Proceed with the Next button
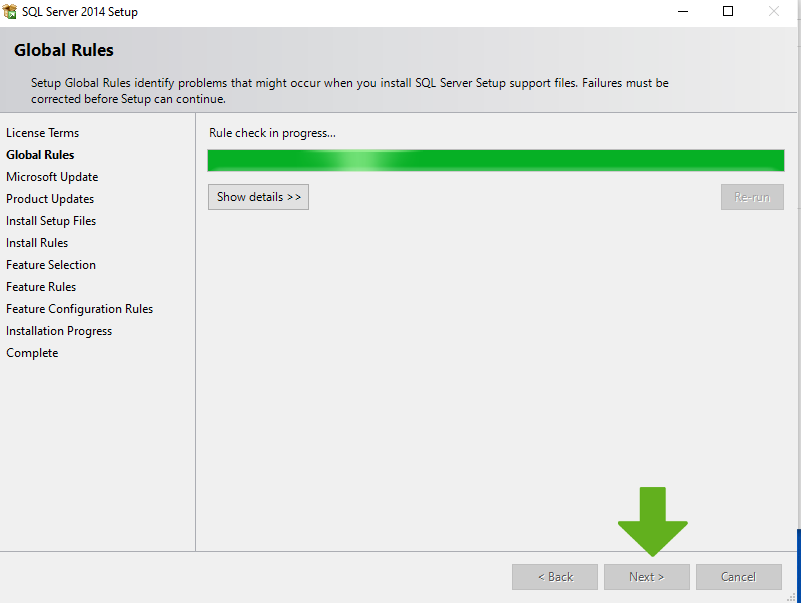 [647, 577]
